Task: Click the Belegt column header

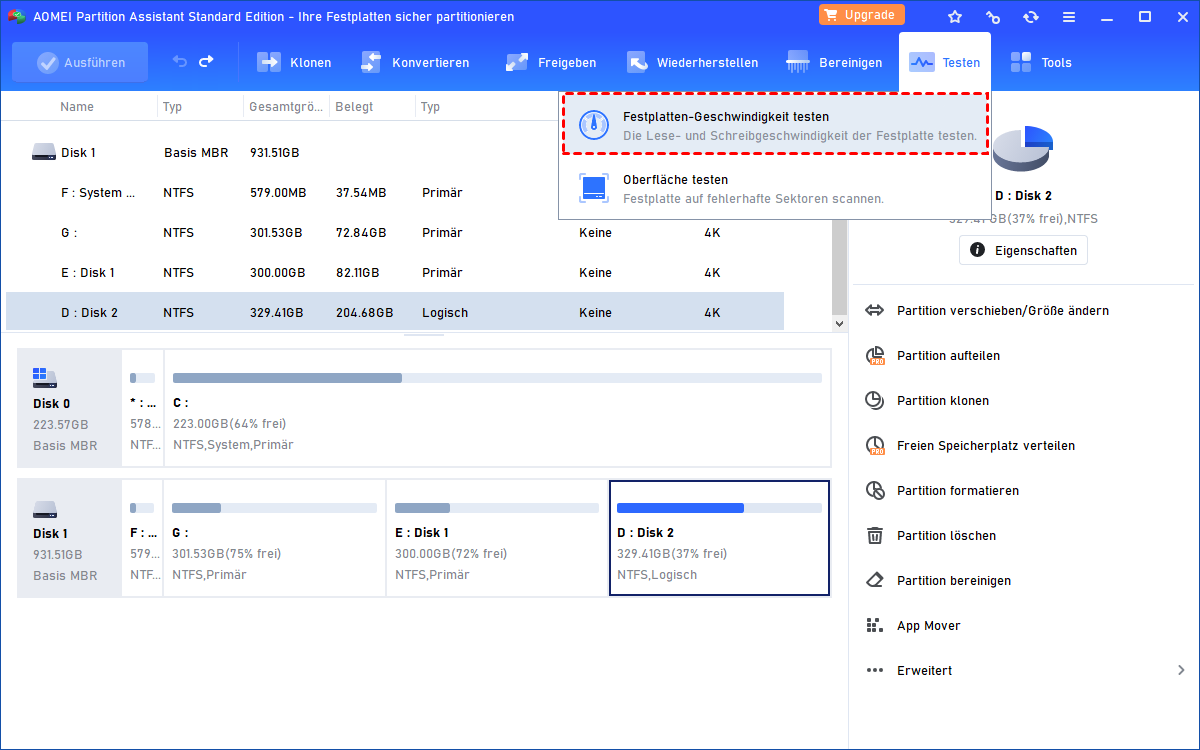Action: point(354,106)
